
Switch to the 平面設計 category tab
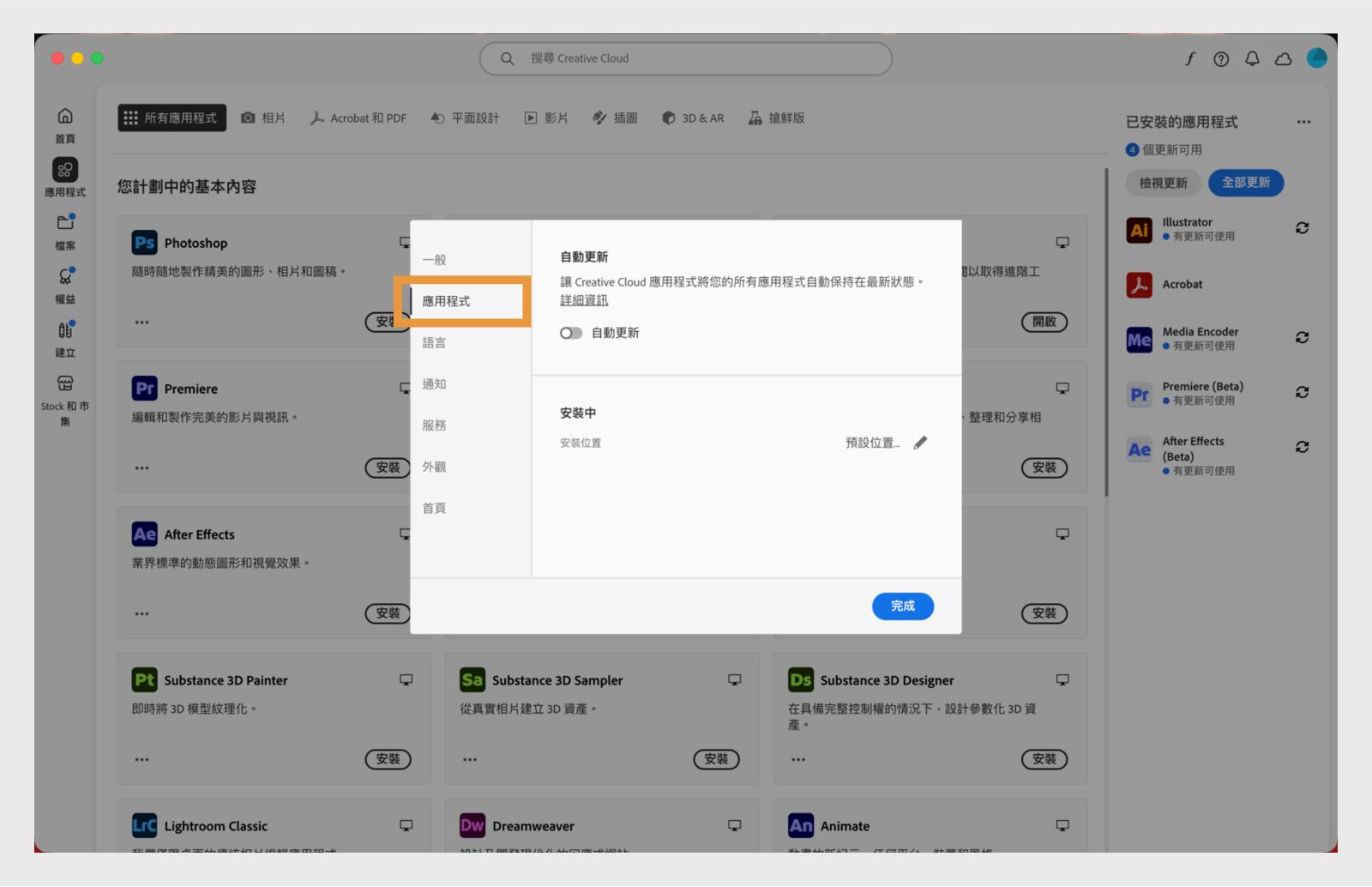(x=465, y=118)
